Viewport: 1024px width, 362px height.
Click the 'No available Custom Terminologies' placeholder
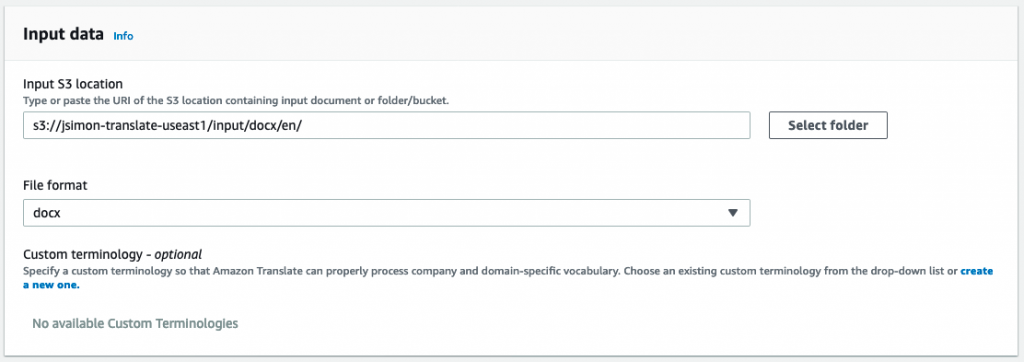tap(135, 323)
